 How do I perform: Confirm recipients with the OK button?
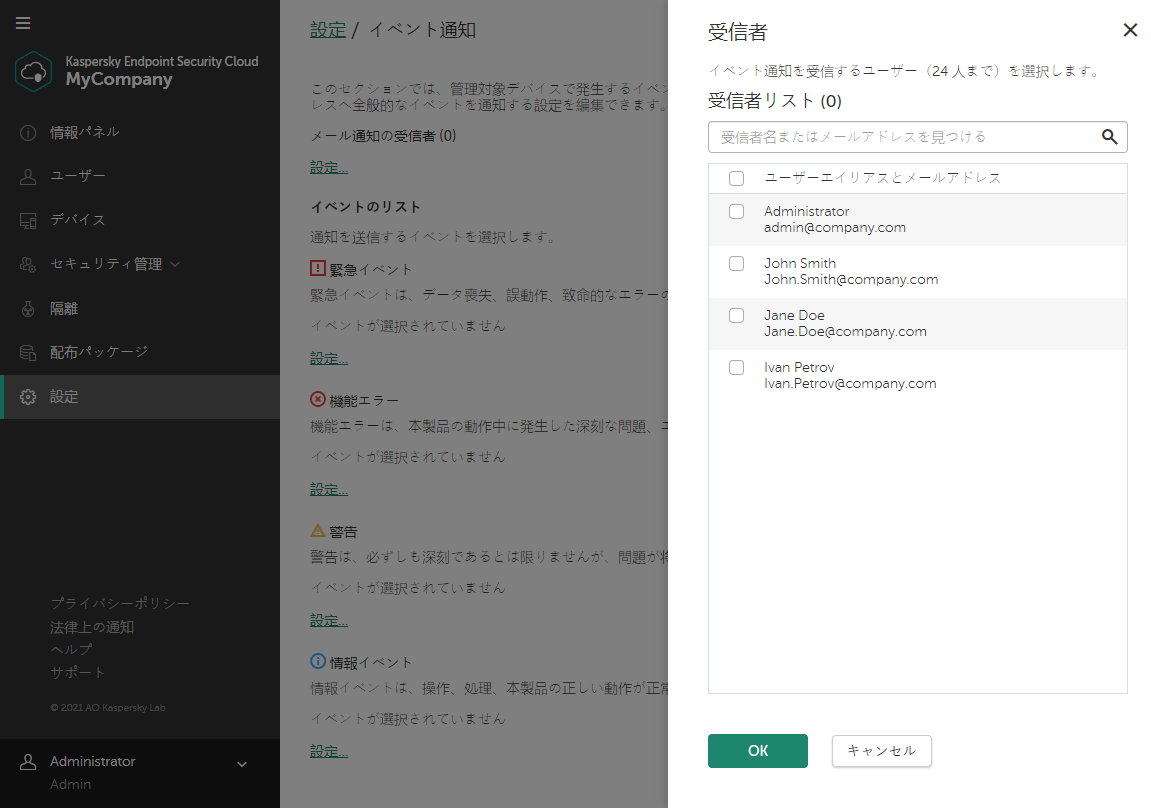[757, 751]
